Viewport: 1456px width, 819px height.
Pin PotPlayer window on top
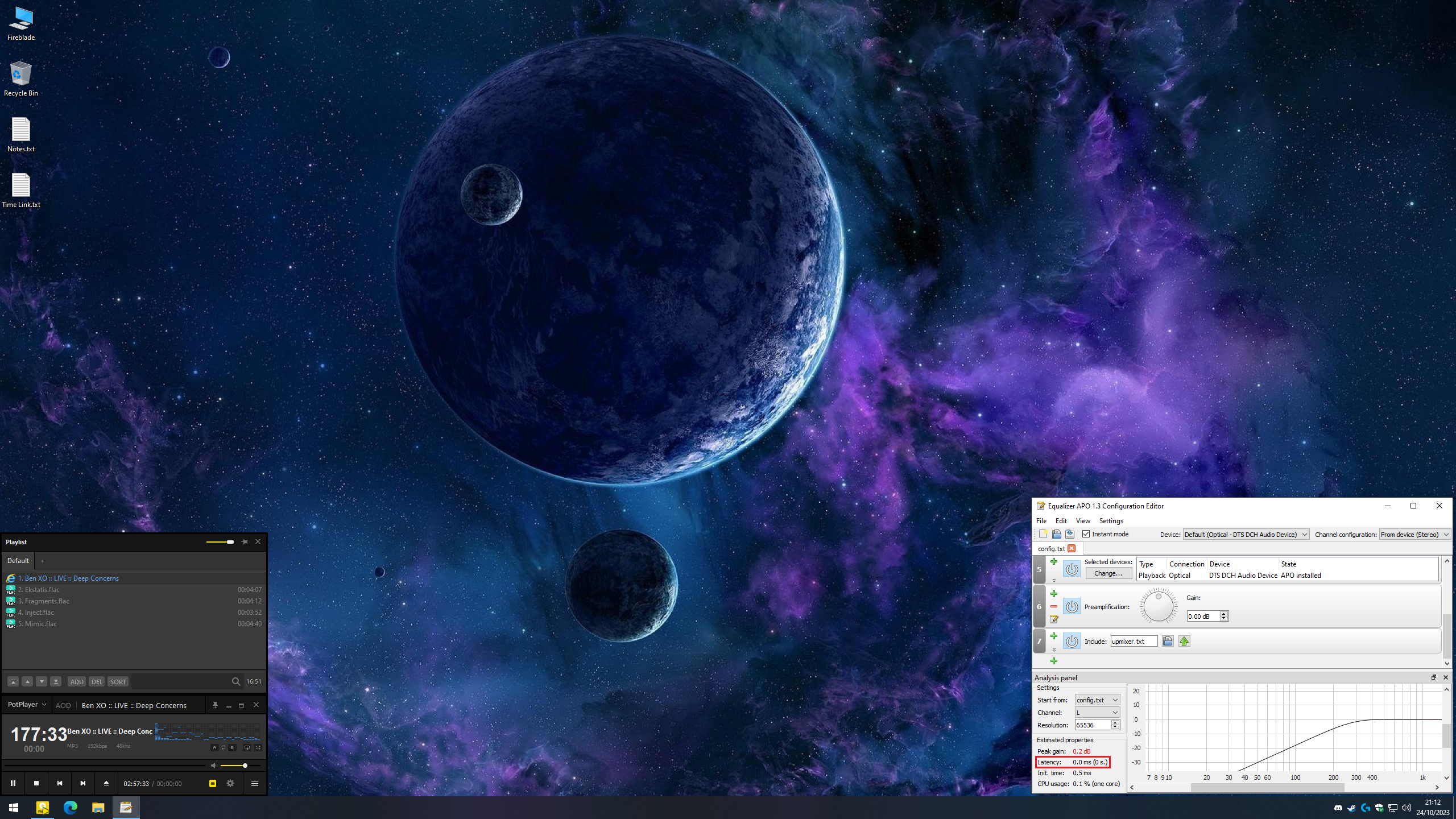[x=215, y=705]
